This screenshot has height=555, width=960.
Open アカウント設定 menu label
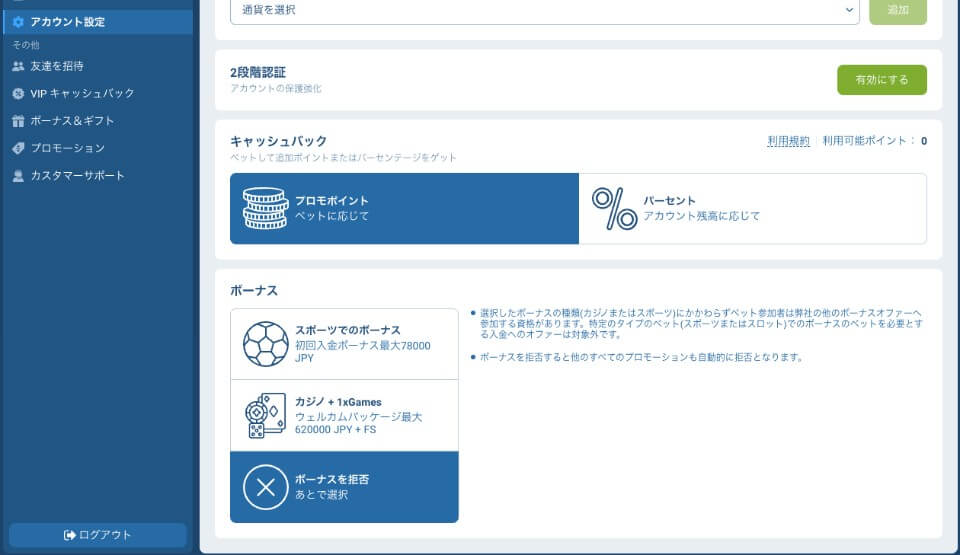click(x=68, y=22)
